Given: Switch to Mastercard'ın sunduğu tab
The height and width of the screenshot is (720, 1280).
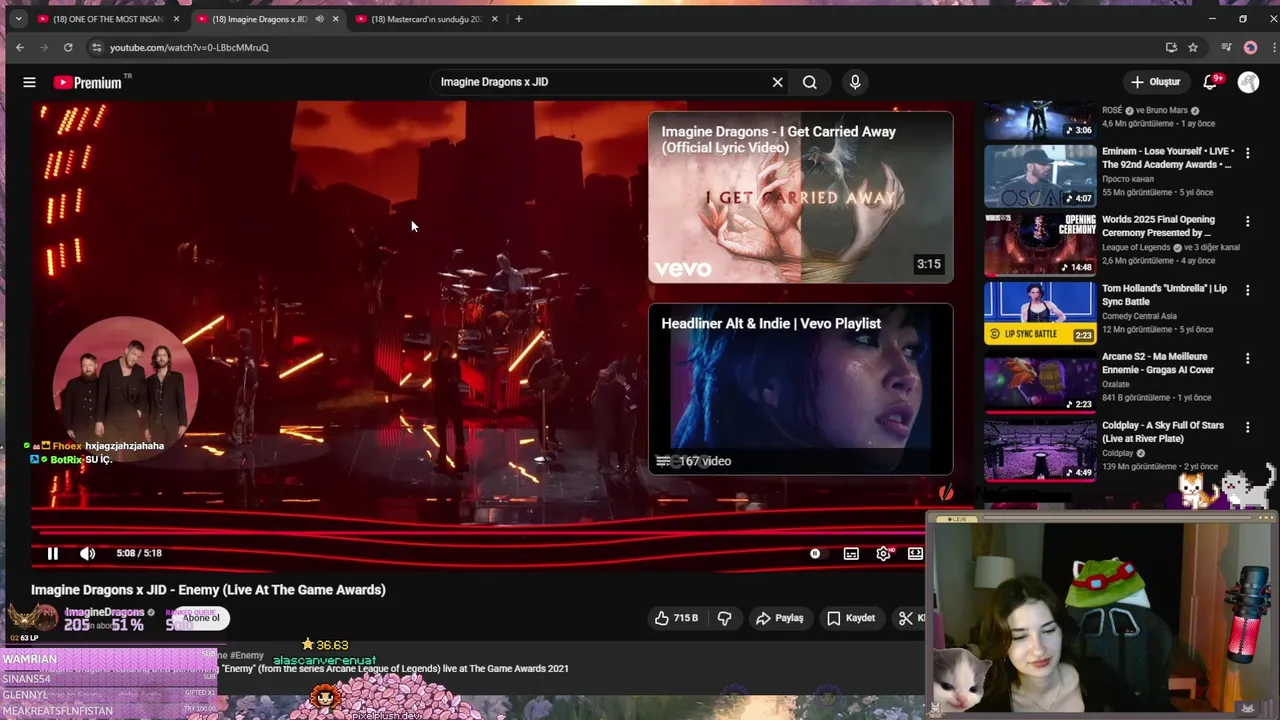Looking at the screenshot, I should click(x=426, y=19).
